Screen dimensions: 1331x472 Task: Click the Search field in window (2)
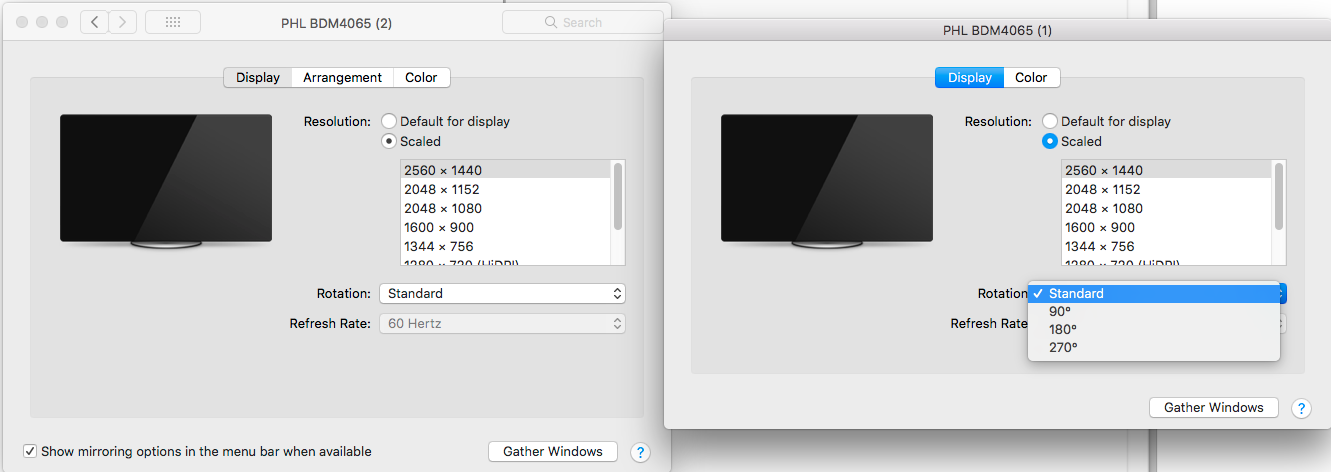click(x=582, y=22)
